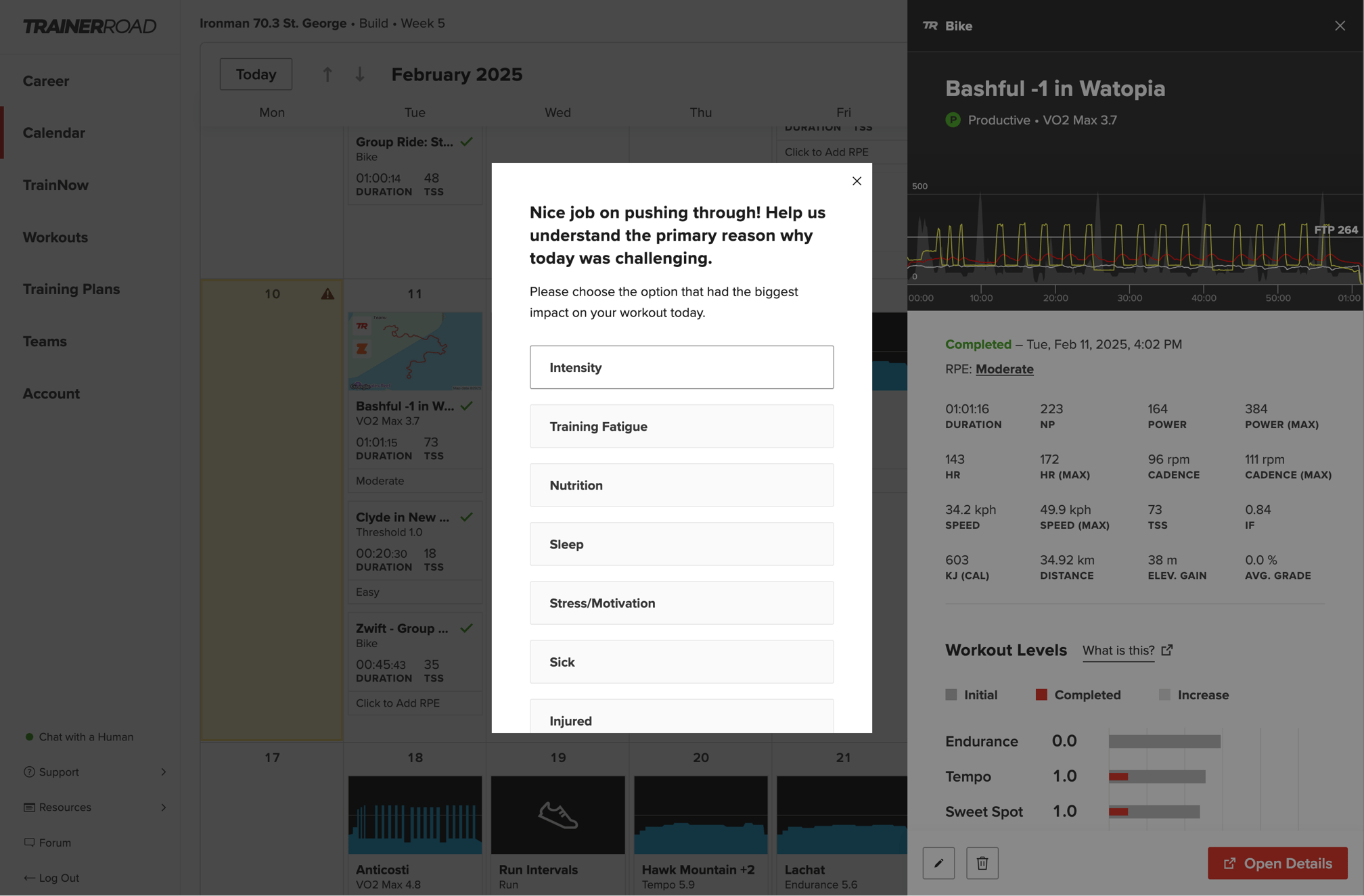This screenshot has width=1364, height=896.
Task: Choose Training Fatigue option
Action: tap(681, 426)
